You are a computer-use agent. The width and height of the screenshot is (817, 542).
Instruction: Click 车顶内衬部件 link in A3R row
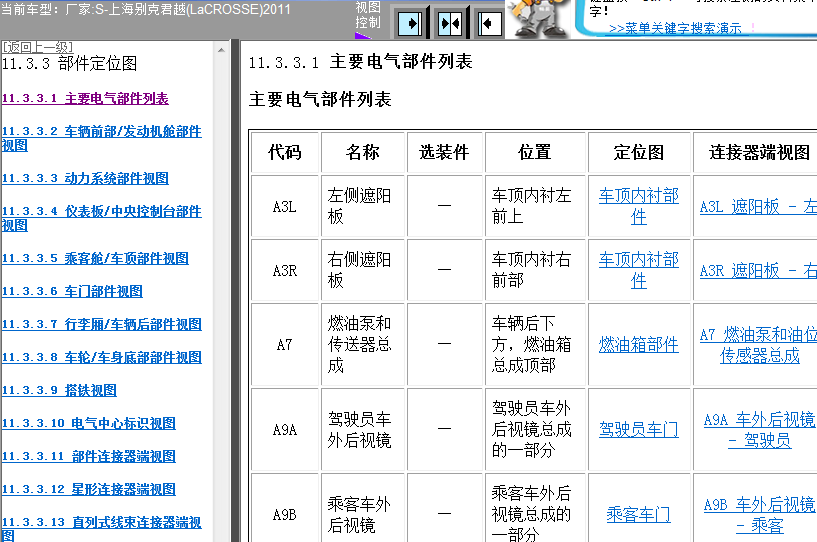[x=639, y=270]
